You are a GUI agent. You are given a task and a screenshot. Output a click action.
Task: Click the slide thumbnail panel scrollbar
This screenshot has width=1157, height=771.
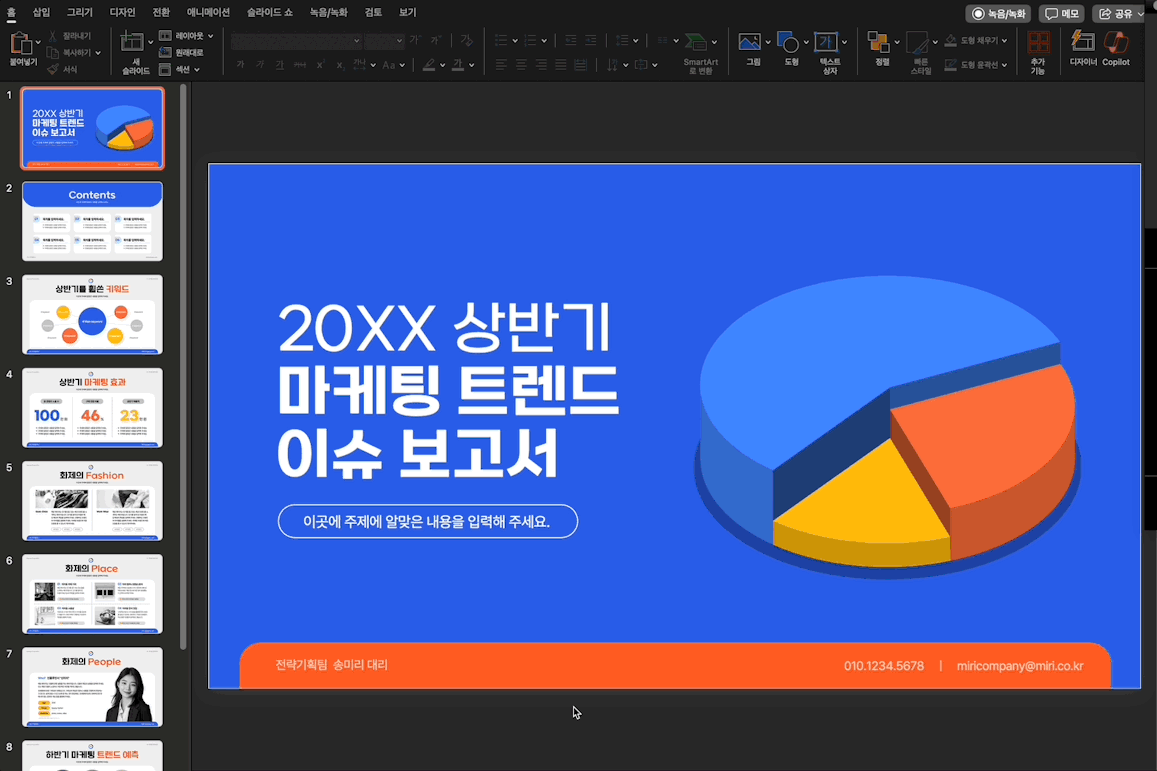pos(183,369)
